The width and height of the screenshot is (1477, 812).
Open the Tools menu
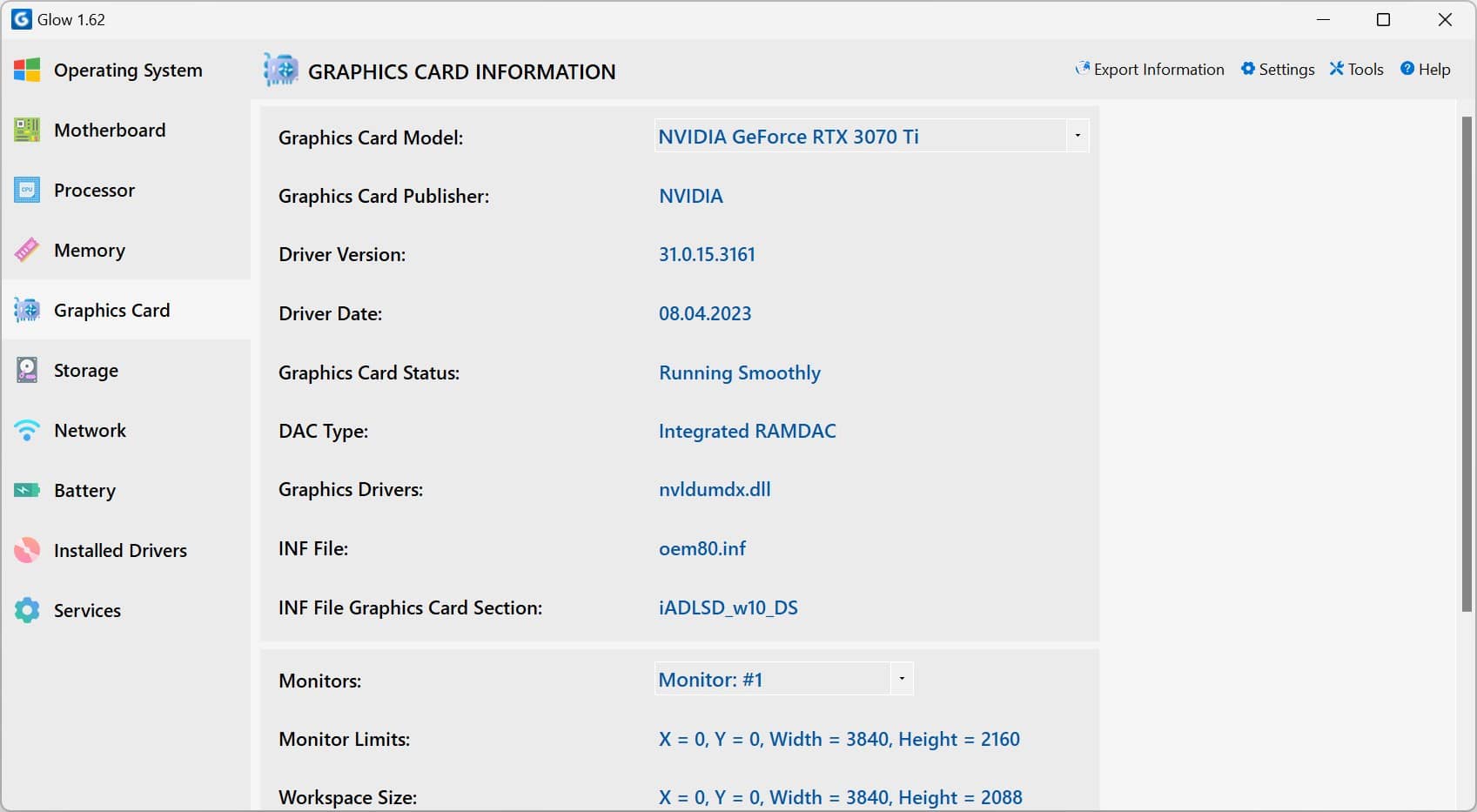coord(1356,70)
